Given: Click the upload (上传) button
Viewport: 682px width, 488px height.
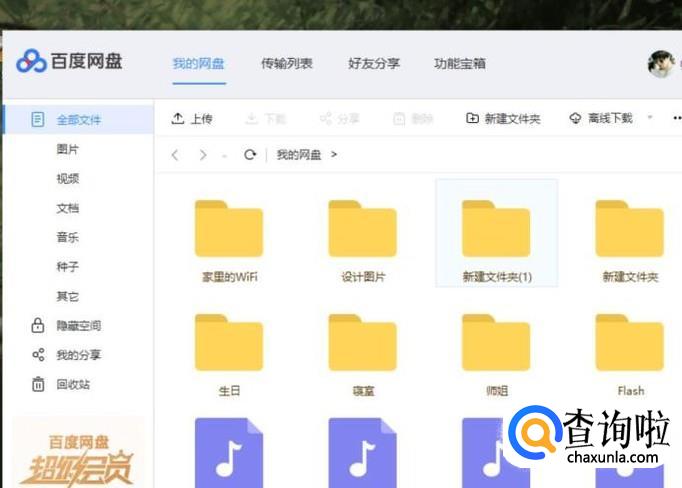Looking at the screenshot, I should [x=192, y=118].
